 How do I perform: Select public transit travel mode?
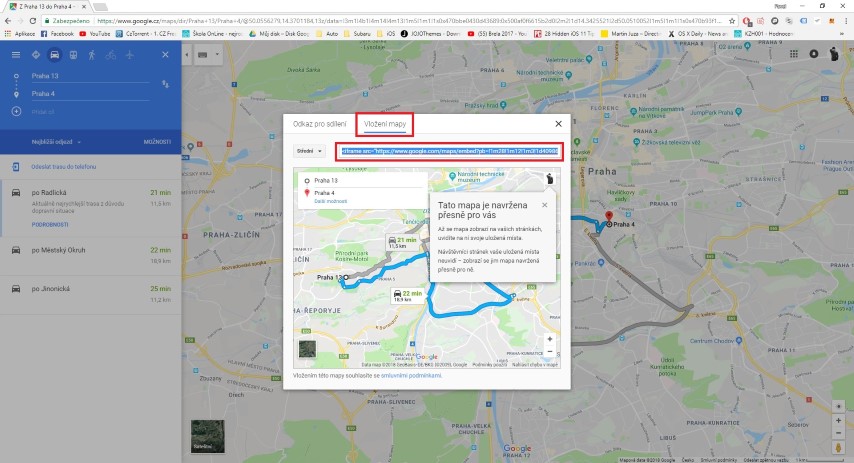(73, 55)
